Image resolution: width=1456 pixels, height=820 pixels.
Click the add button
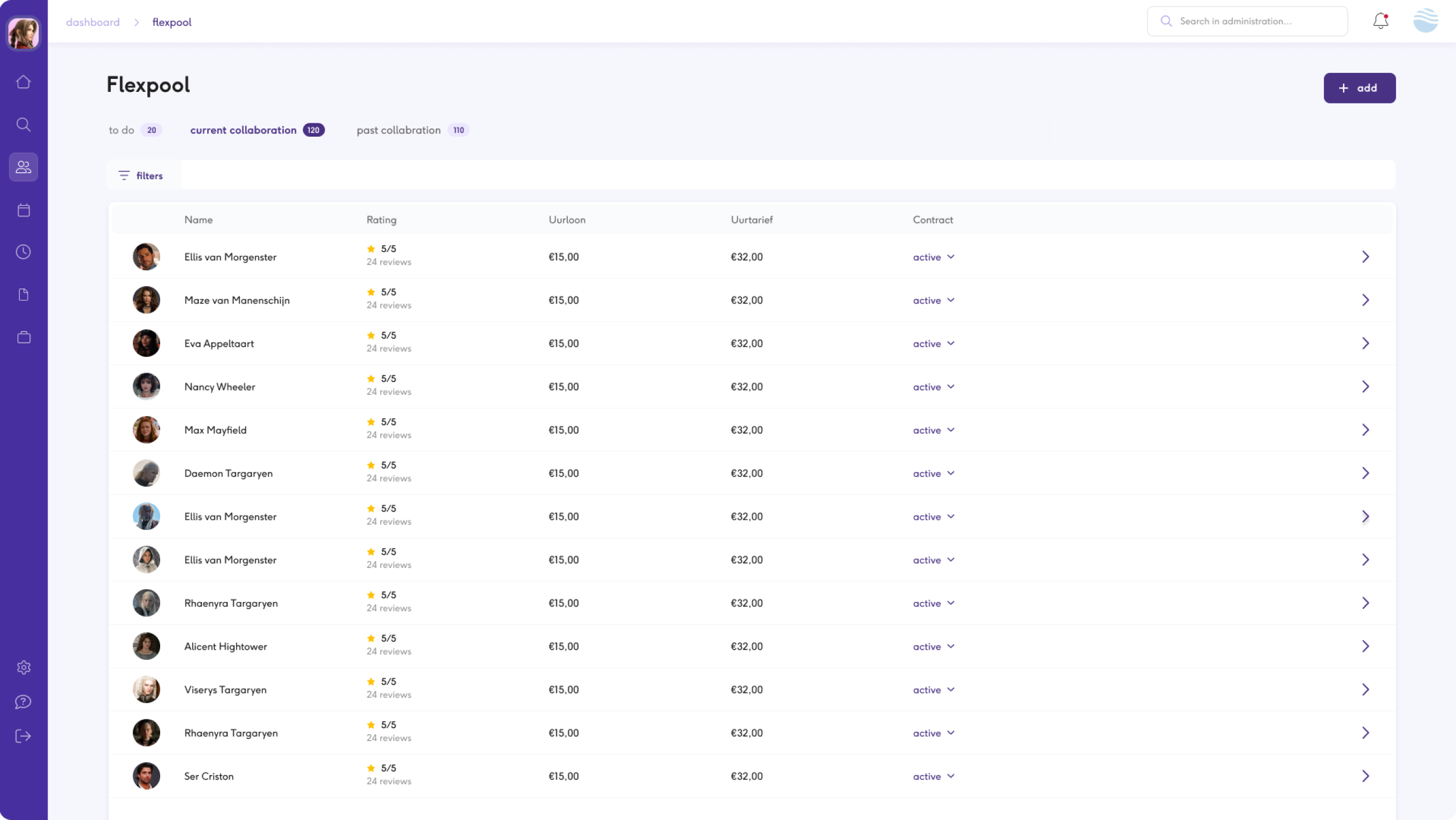(x=1359, y=87)
